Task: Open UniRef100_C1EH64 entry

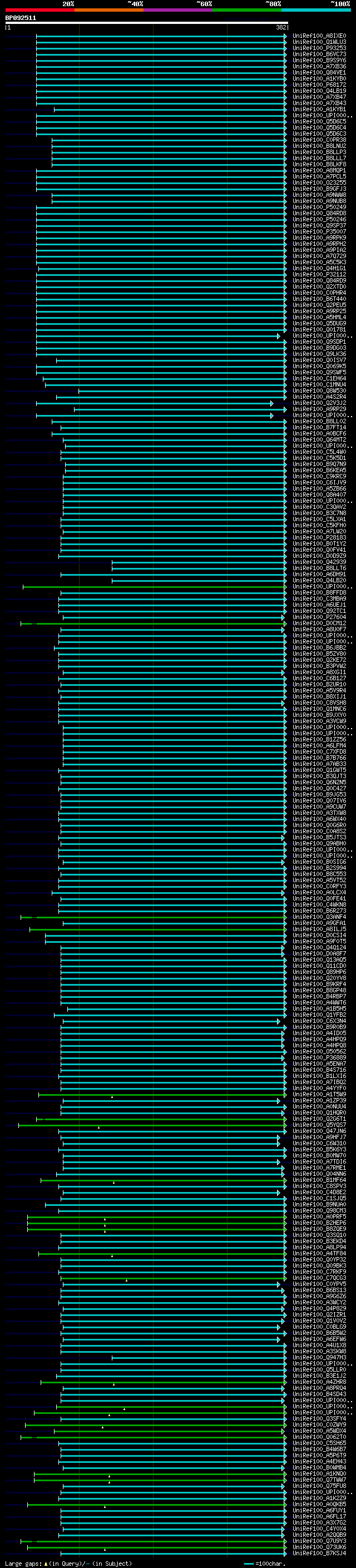Action: 319,379
